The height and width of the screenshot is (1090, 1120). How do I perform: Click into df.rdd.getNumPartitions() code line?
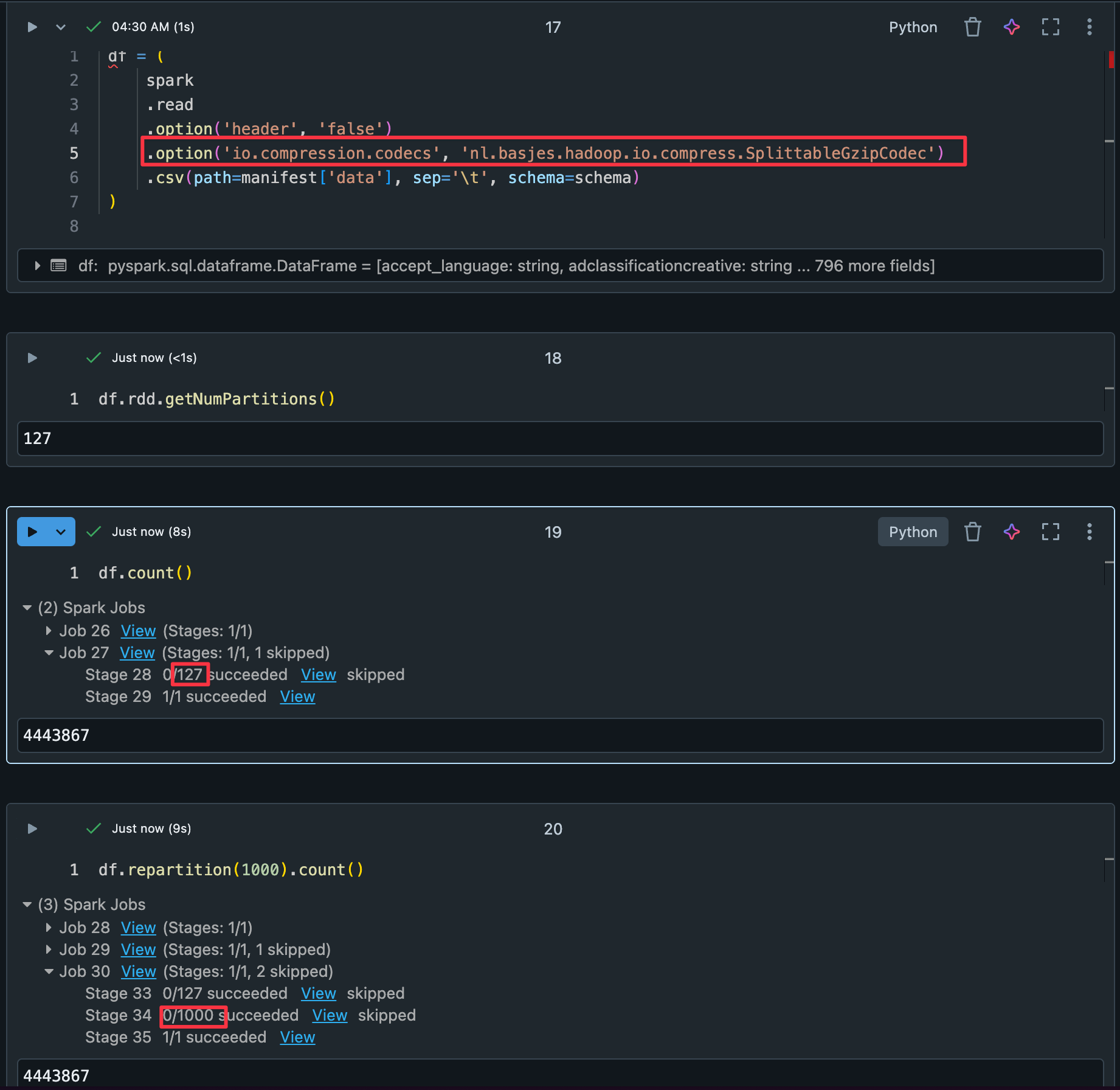pyautogui.click(x=216, y=399)
